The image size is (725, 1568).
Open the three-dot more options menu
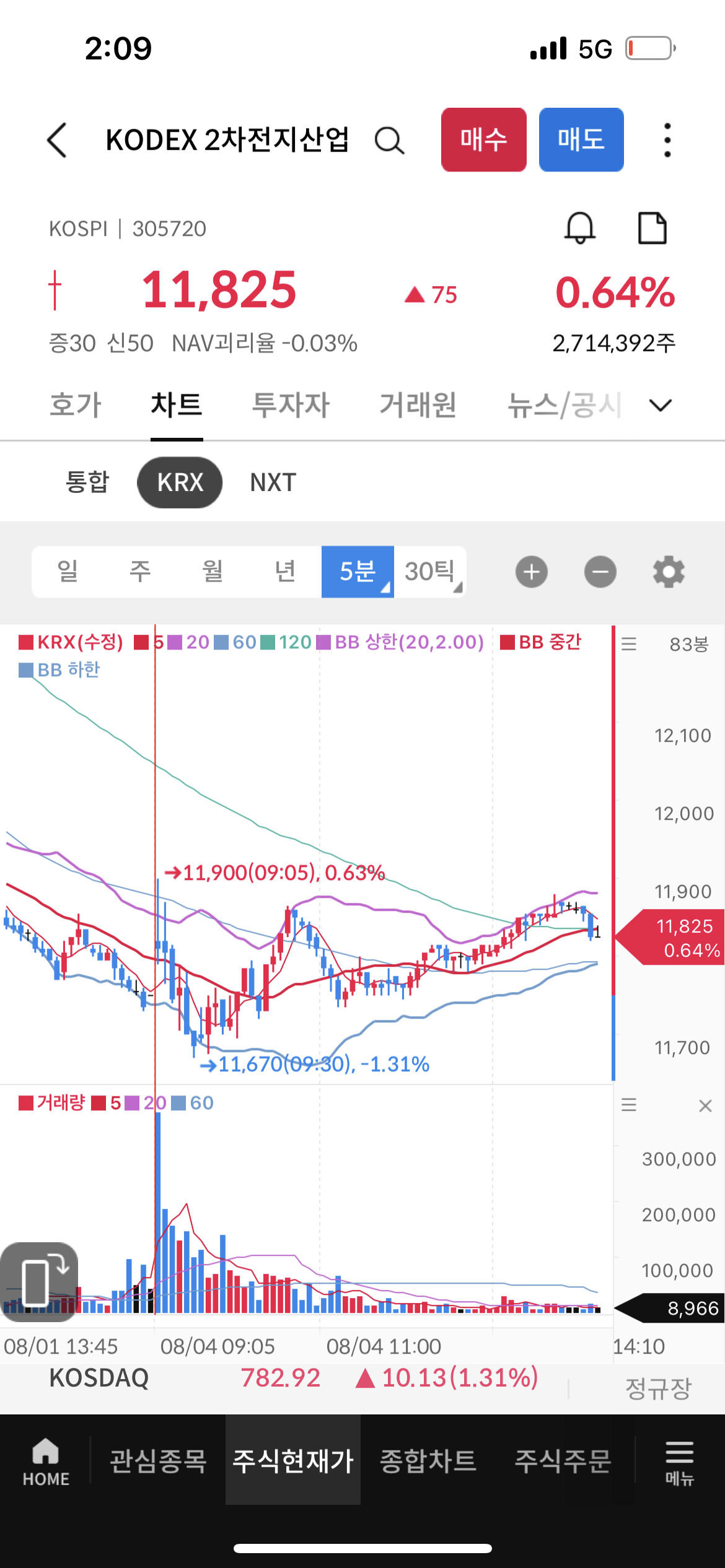click(x=667, y=140)
